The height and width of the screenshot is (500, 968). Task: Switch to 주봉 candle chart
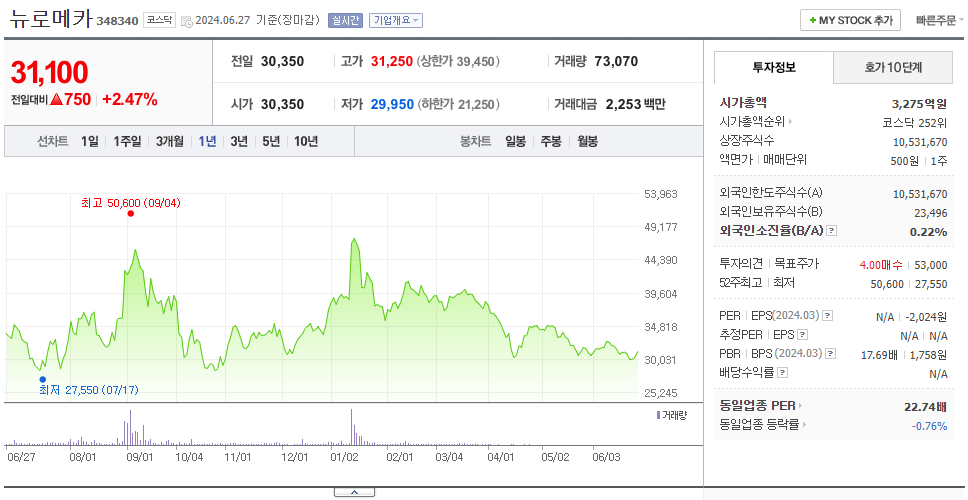point(551,141)
